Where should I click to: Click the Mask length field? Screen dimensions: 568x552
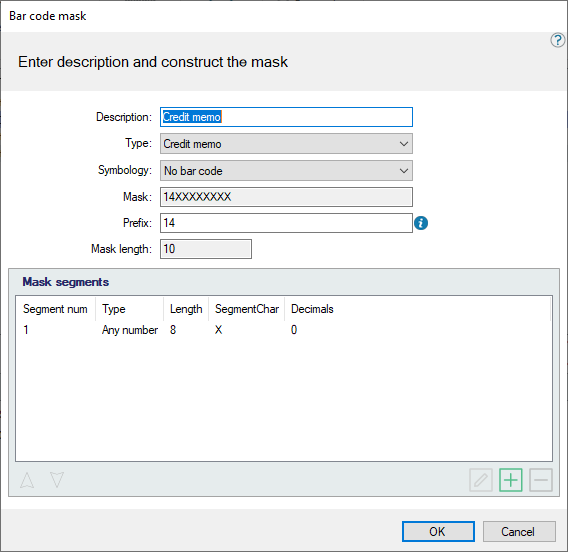tap(206, 249)
